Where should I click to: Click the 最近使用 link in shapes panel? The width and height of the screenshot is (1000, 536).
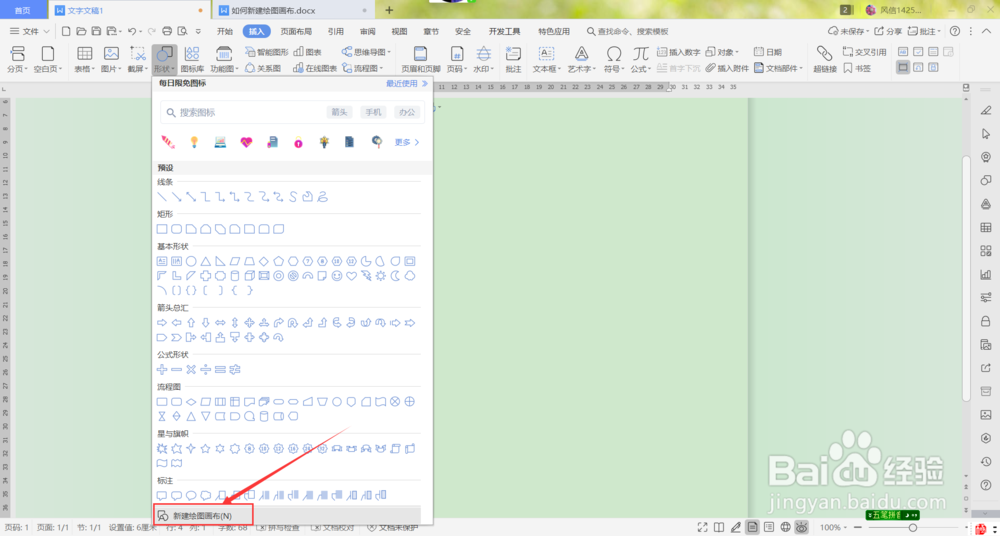[406, 83]
